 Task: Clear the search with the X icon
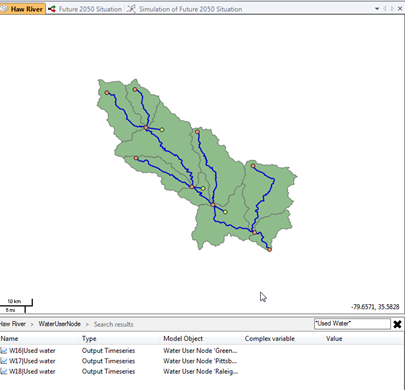[397, 324]
